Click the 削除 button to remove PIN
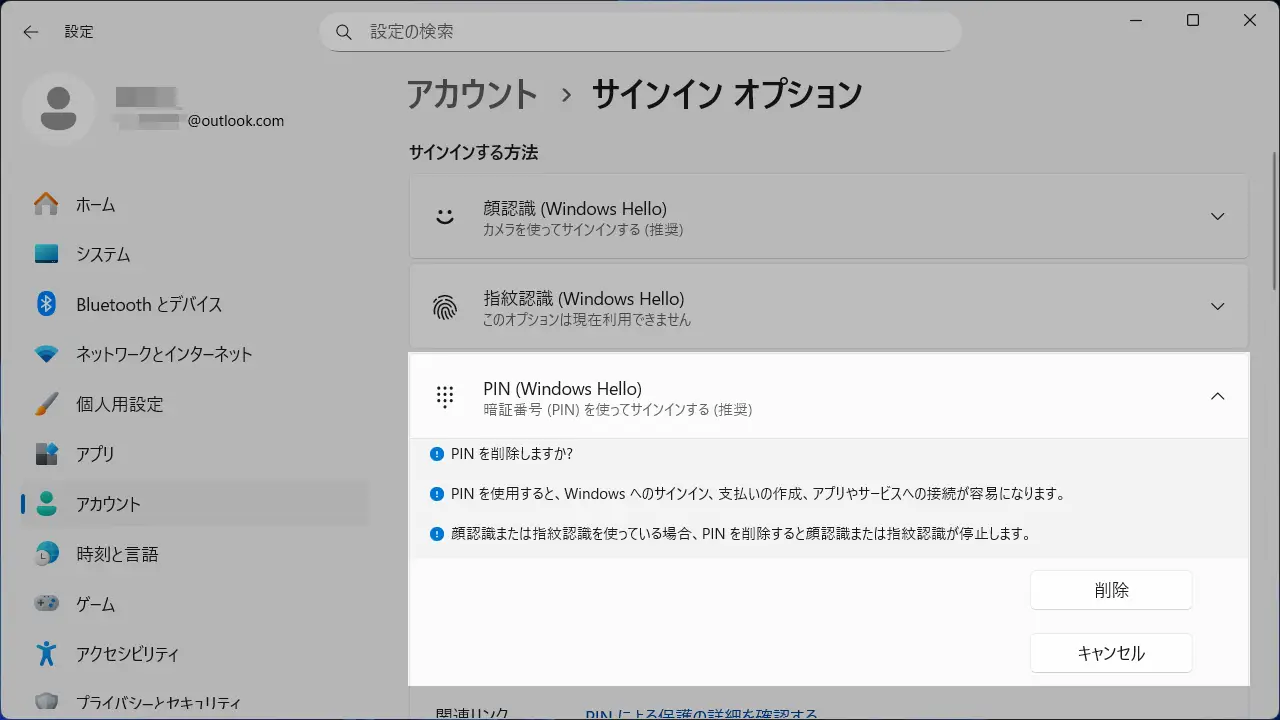 coord(1111,590)
